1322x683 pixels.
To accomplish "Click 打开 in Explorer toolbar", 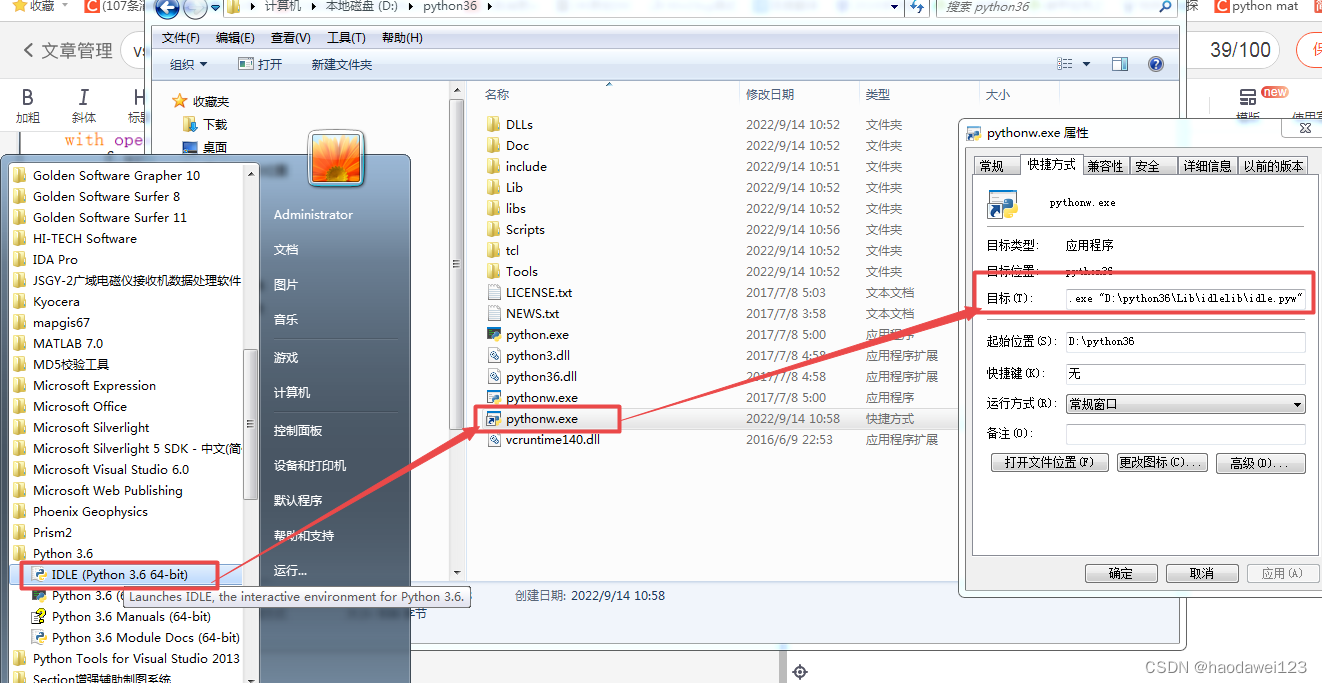I will (x=260, y=64).
